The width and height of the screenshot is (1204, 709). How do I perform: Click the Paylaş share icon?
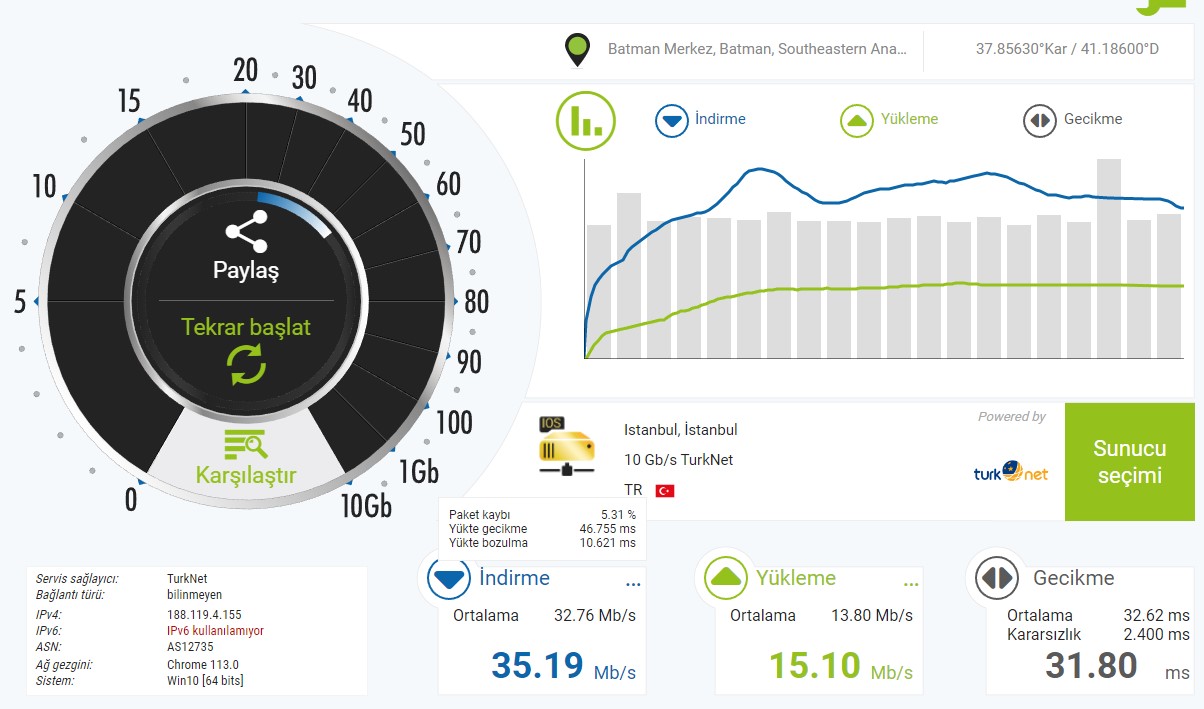click(246, 231)
